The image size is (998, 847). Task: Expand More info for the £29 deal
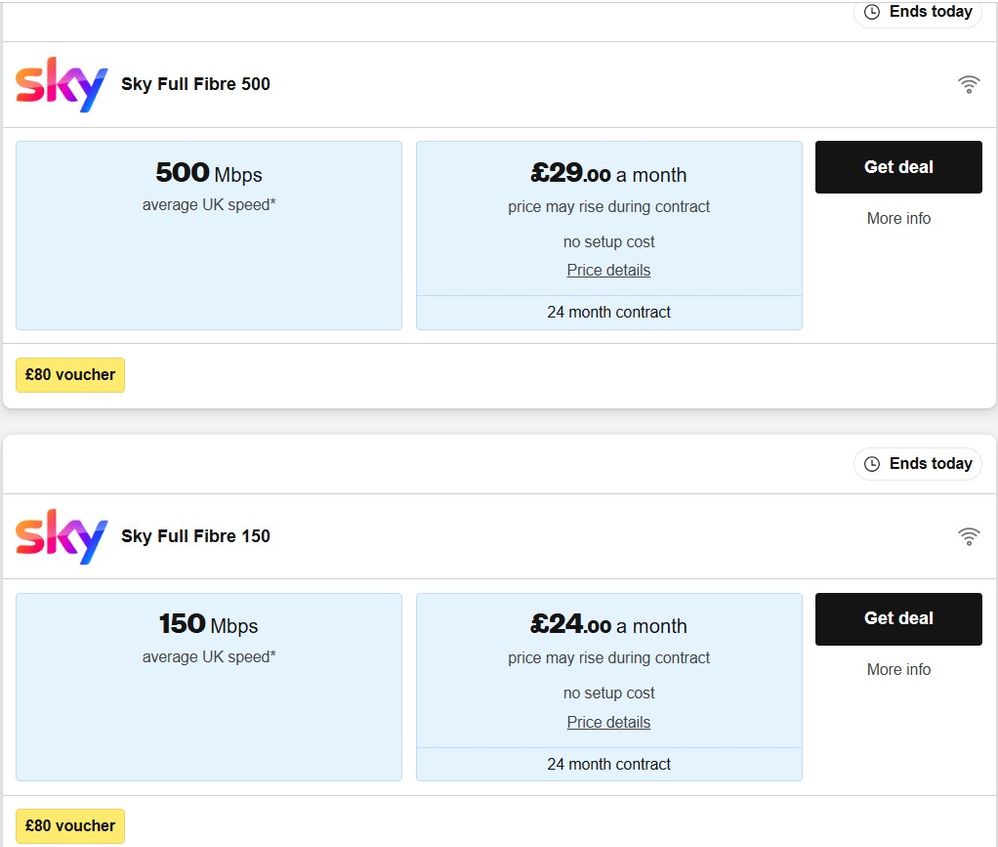(898, 218)
